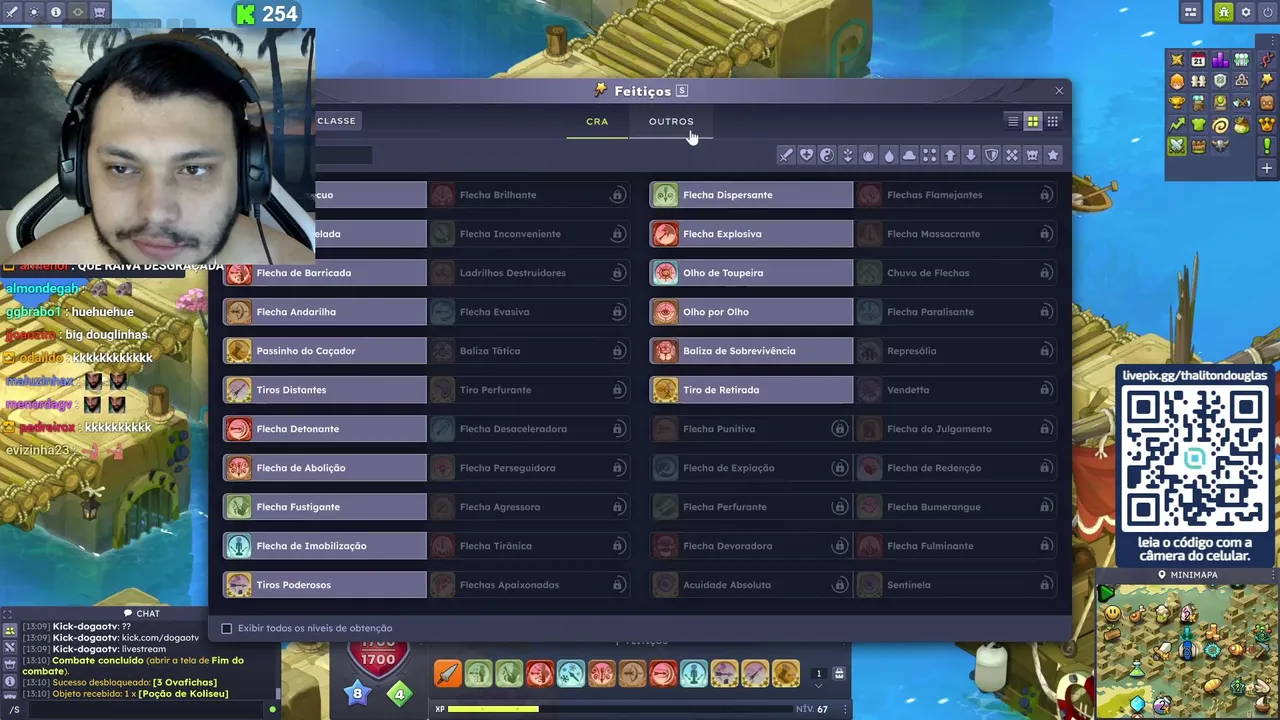Toggle the up-arrow buff filter
The height and width of the screenshot is (720, 1280).
coord(950,155)
